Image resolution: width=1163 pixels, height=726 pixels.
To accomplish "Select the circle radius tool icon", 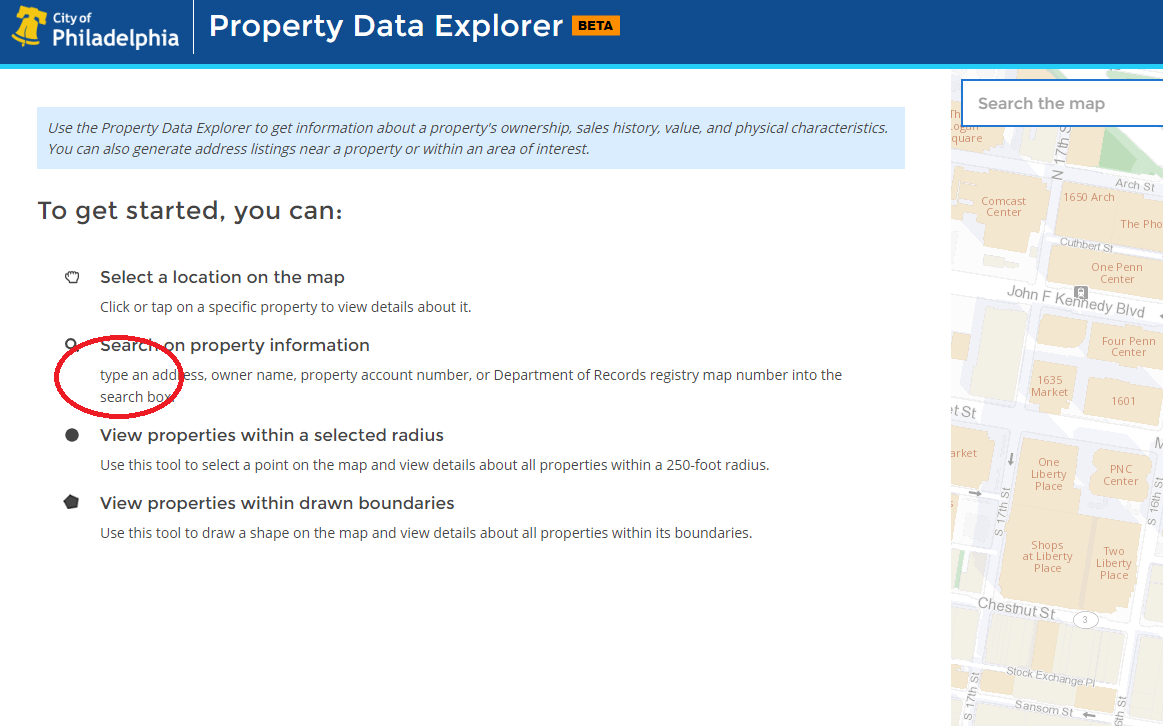I will point(70,434).
